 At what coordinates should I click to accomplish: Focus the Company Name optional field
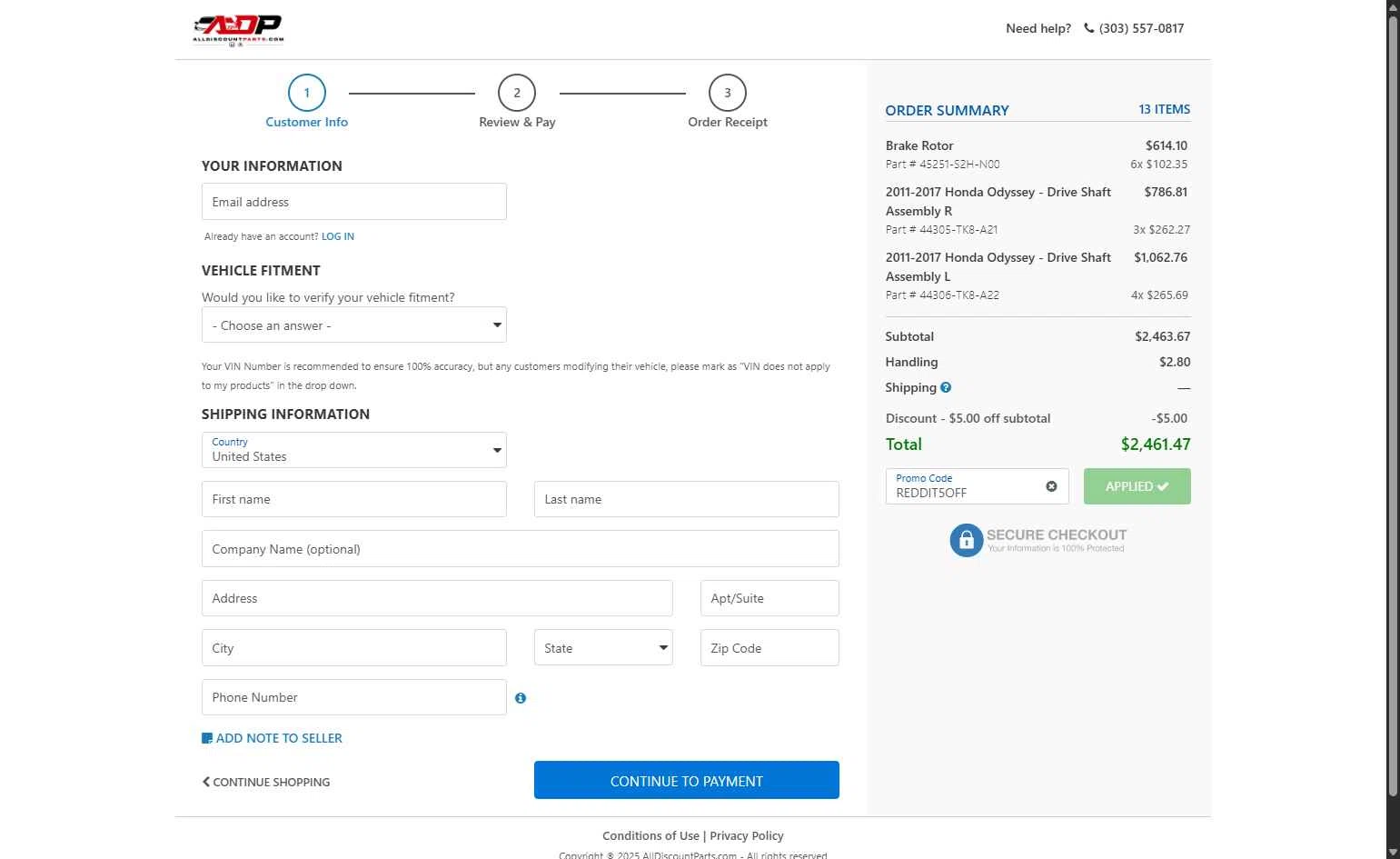[521, 549]
